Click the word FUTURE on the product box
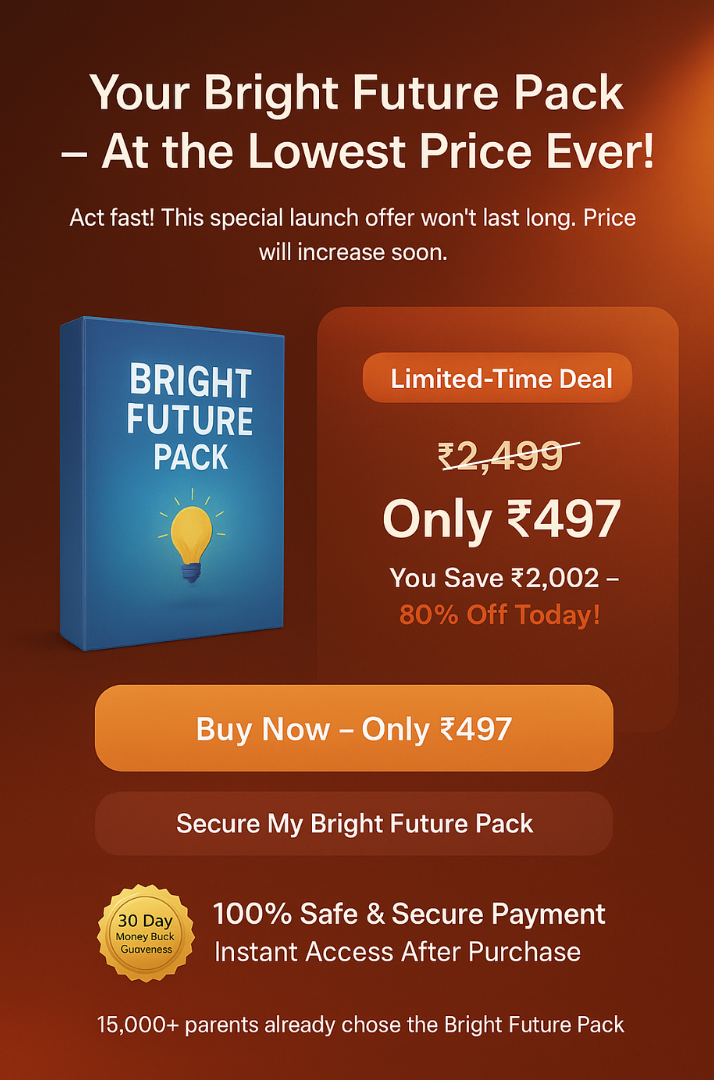 coord(190,420)
